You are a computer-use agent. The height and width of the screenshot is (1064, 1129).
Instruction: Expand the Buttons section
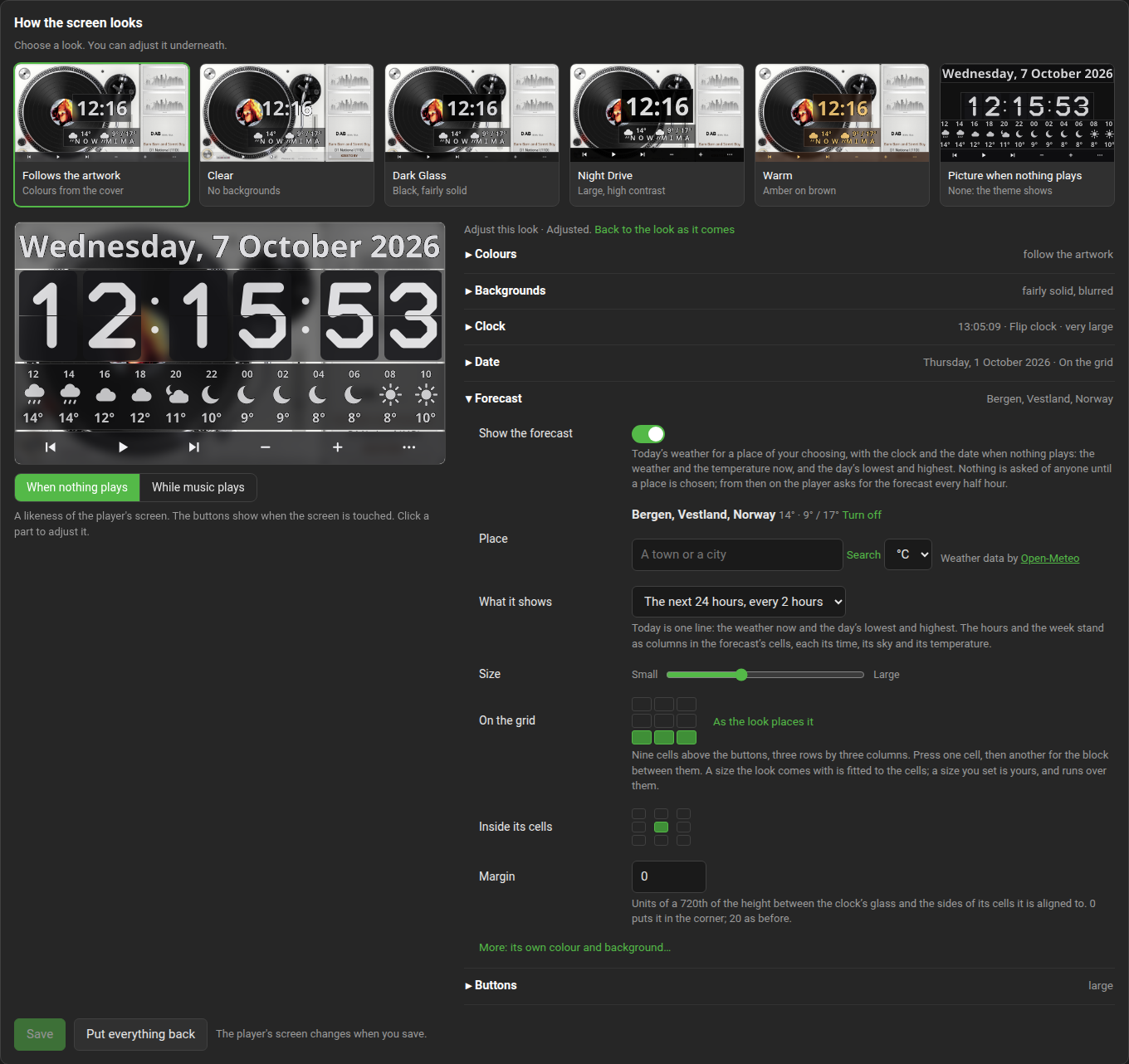point(789,985)
